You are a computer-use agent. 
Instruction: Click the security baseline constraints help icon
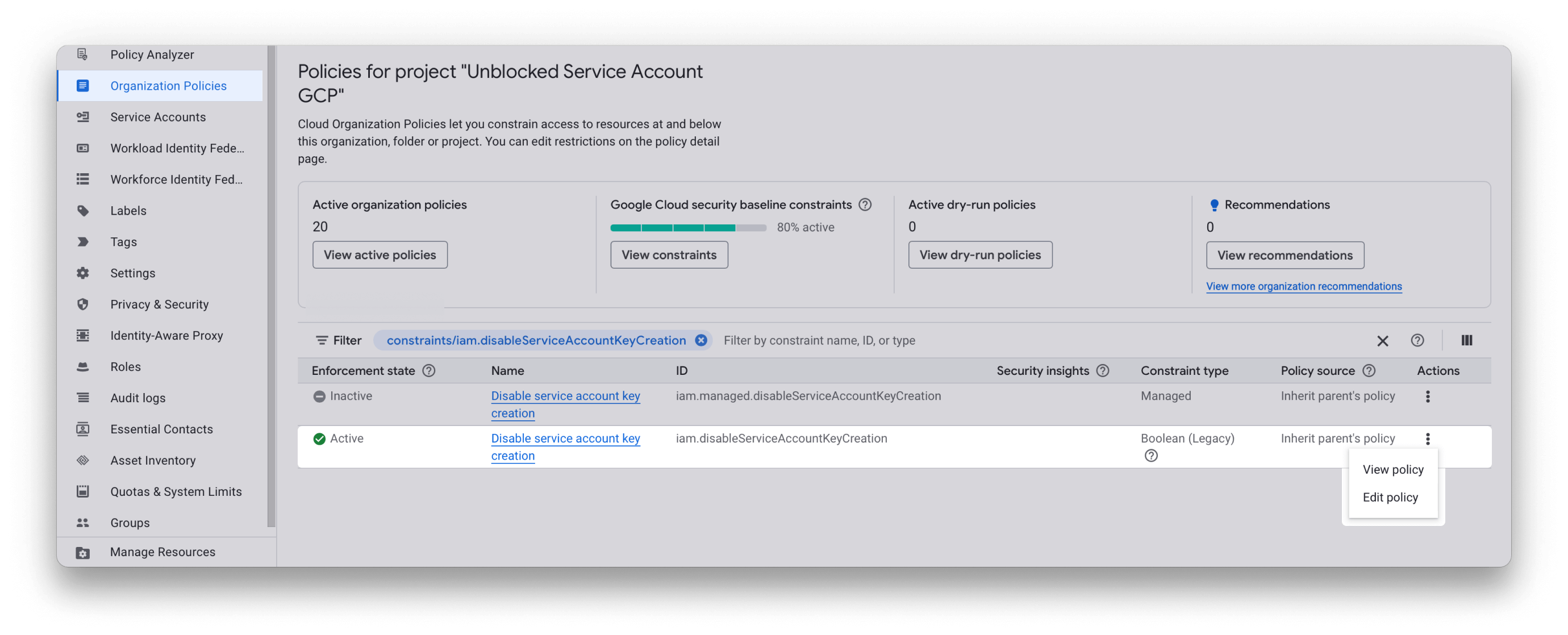click(864, 204)
